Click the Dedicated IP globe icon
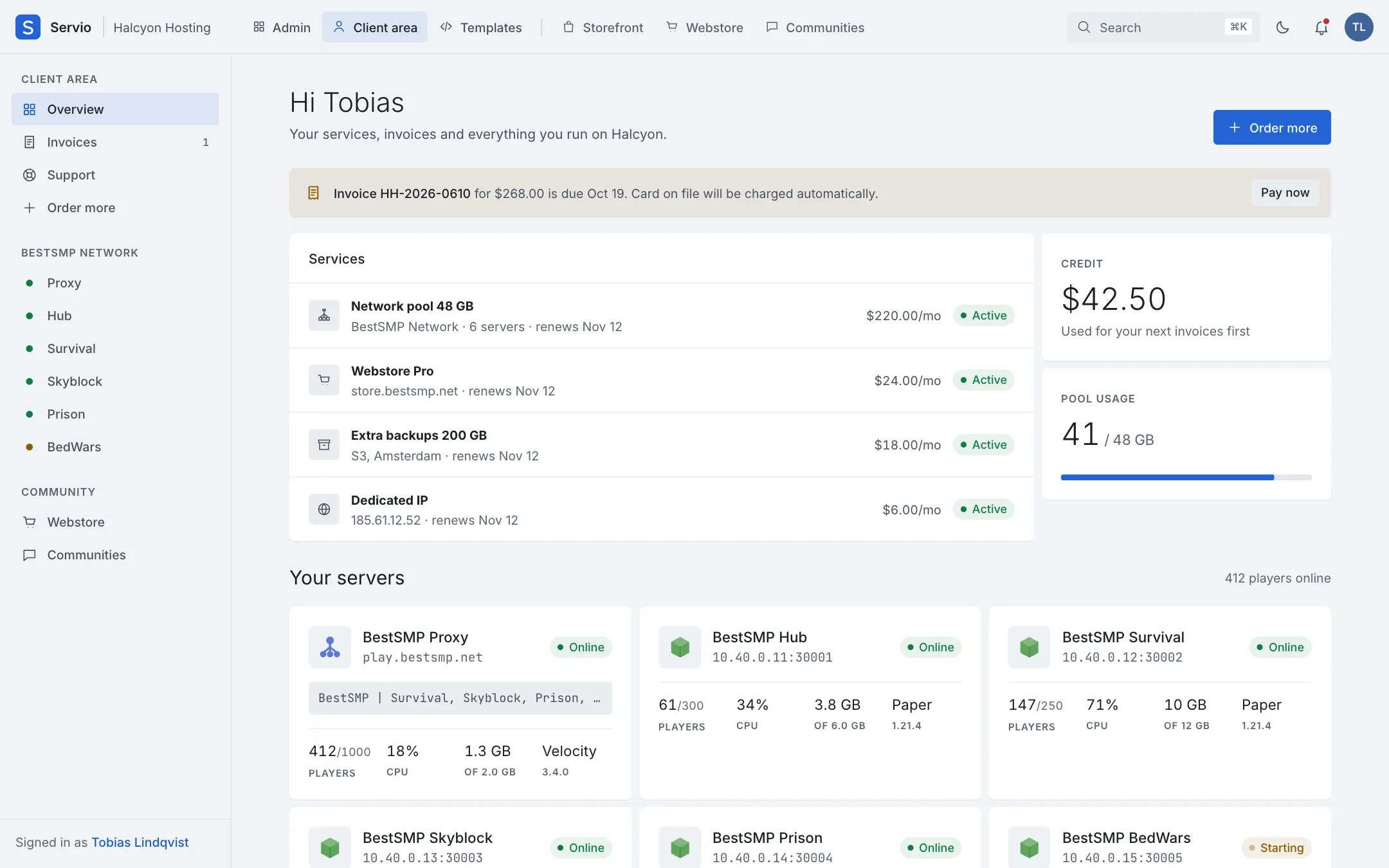 [324, 509]
